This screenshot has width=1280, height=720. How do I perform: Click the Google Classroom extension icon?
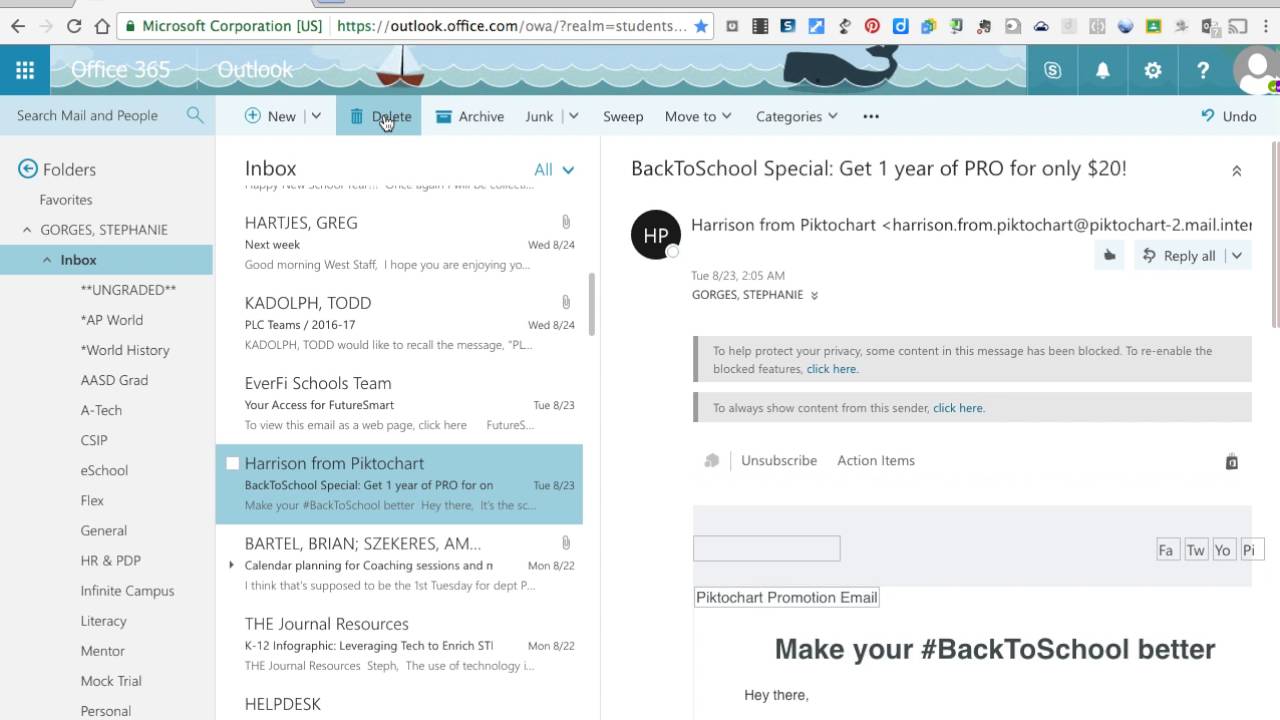1154,27
